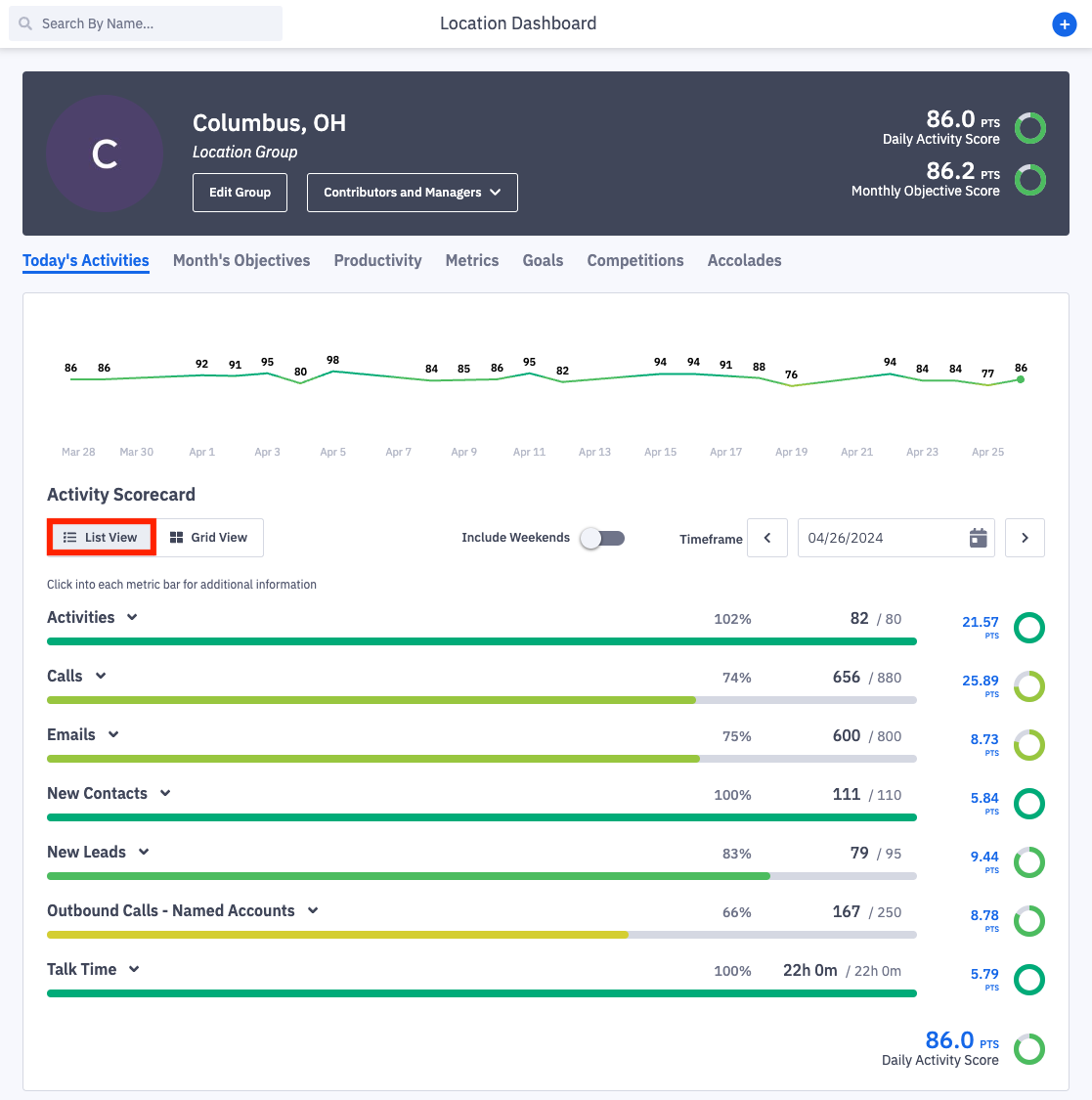Open the Competitions tab
The width and height of the screenshot is (1092, 1100).
634,260
